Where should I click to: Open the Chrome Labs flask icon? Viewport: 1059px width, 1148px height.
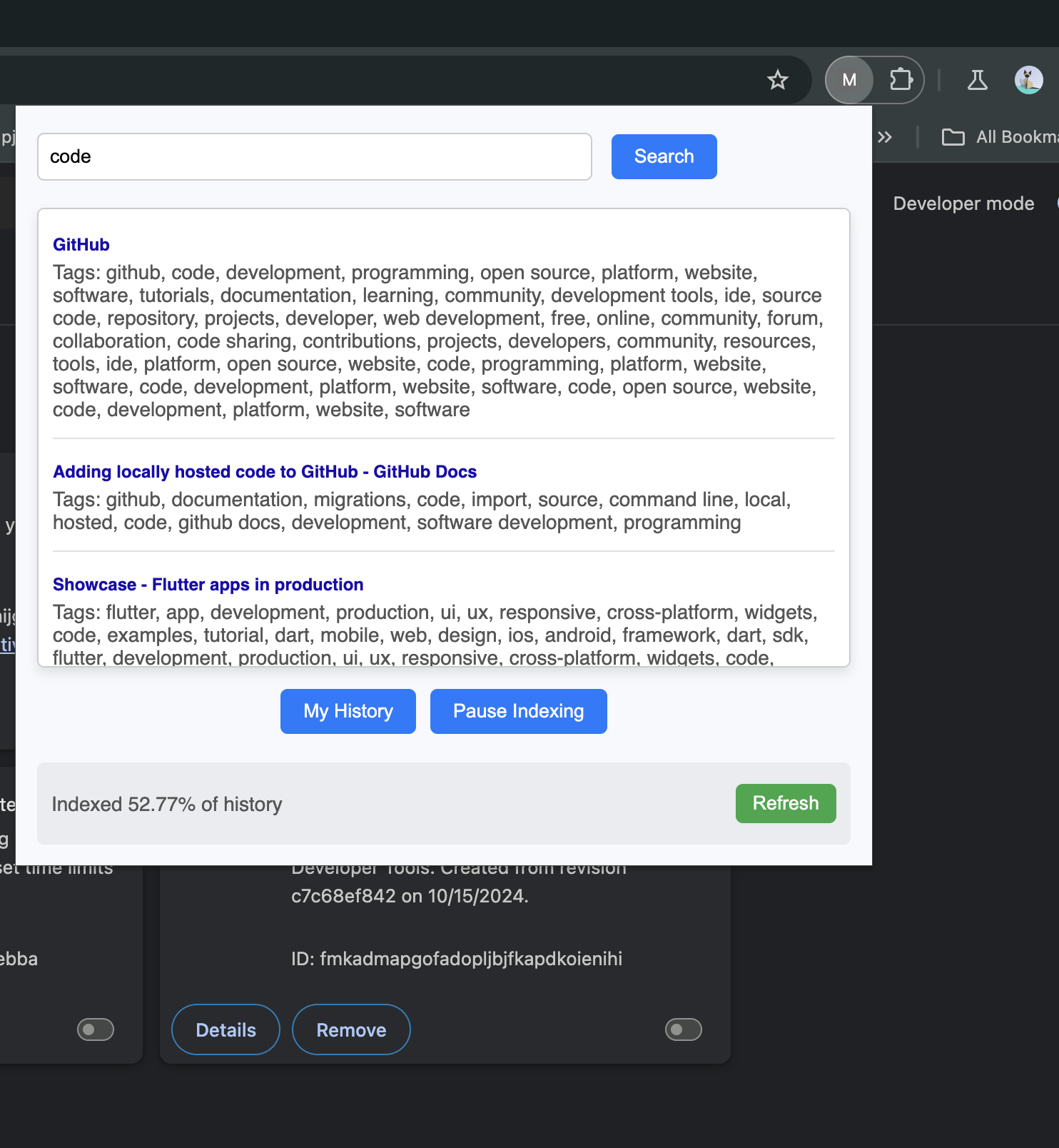pos(977,80)
